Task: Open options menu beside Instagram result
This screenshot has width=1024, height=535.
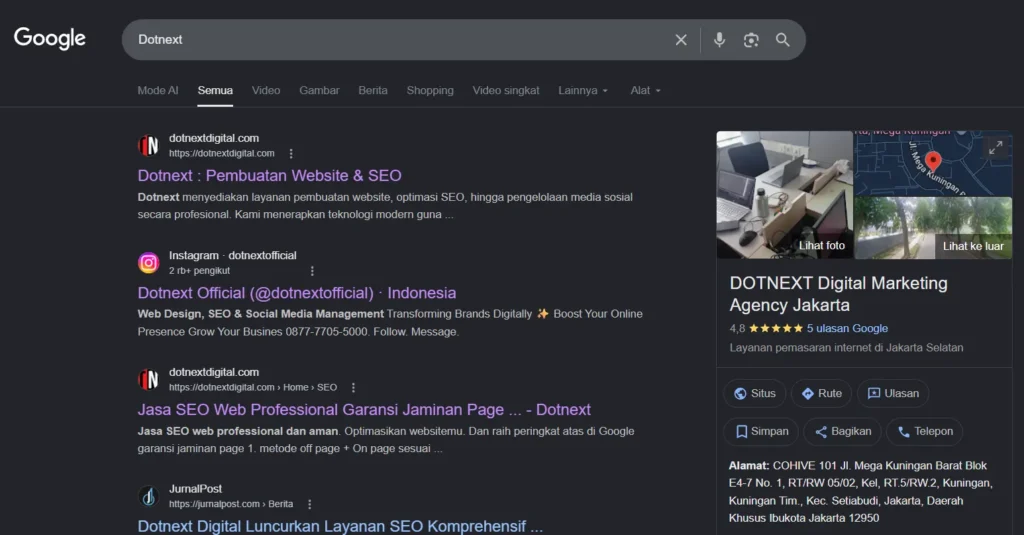Action: [312, 270]
